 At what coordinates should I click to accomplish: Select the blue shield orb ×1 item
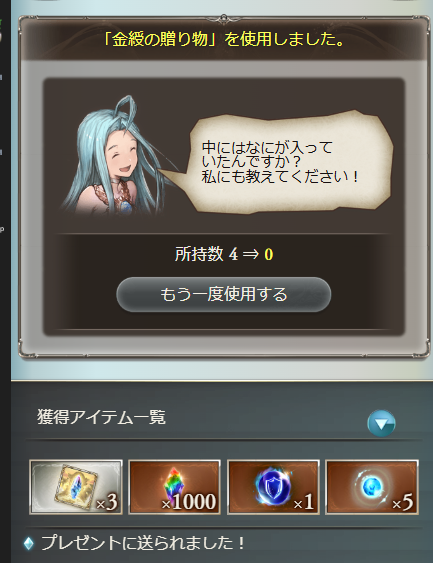coord(273,487)
